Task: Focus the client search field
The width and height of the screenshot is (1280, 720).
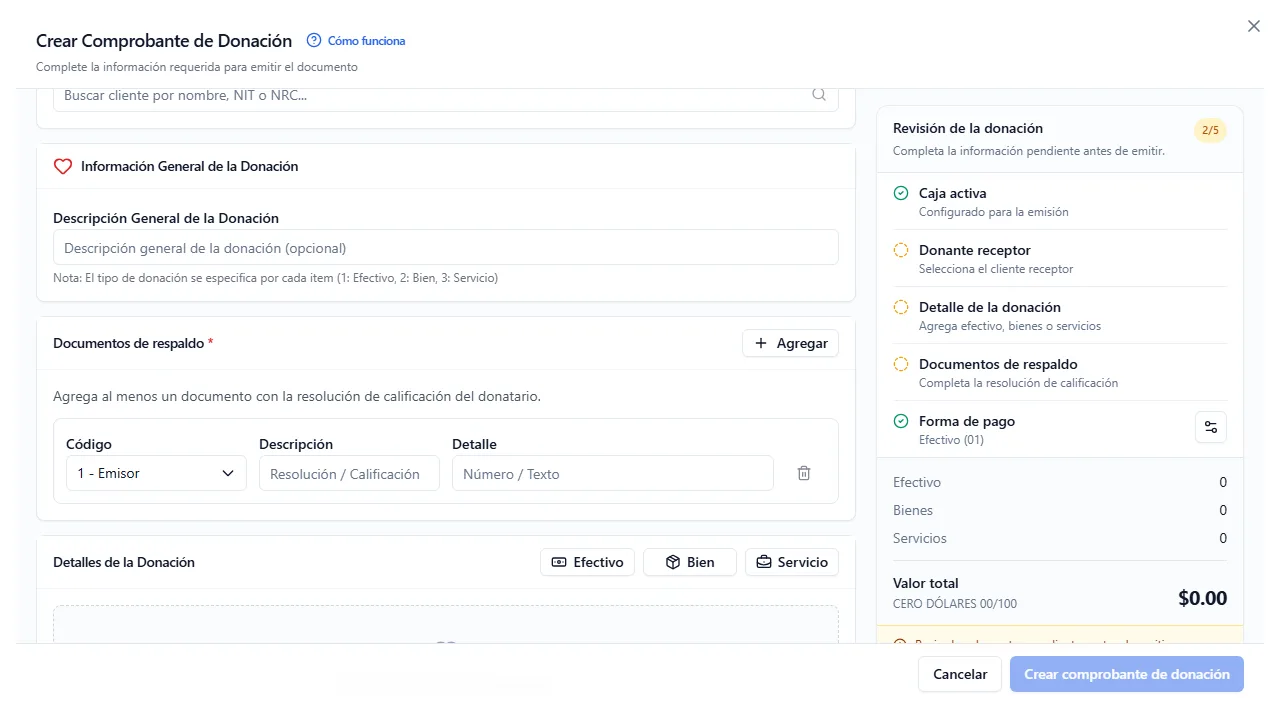Action: [446, 96]
